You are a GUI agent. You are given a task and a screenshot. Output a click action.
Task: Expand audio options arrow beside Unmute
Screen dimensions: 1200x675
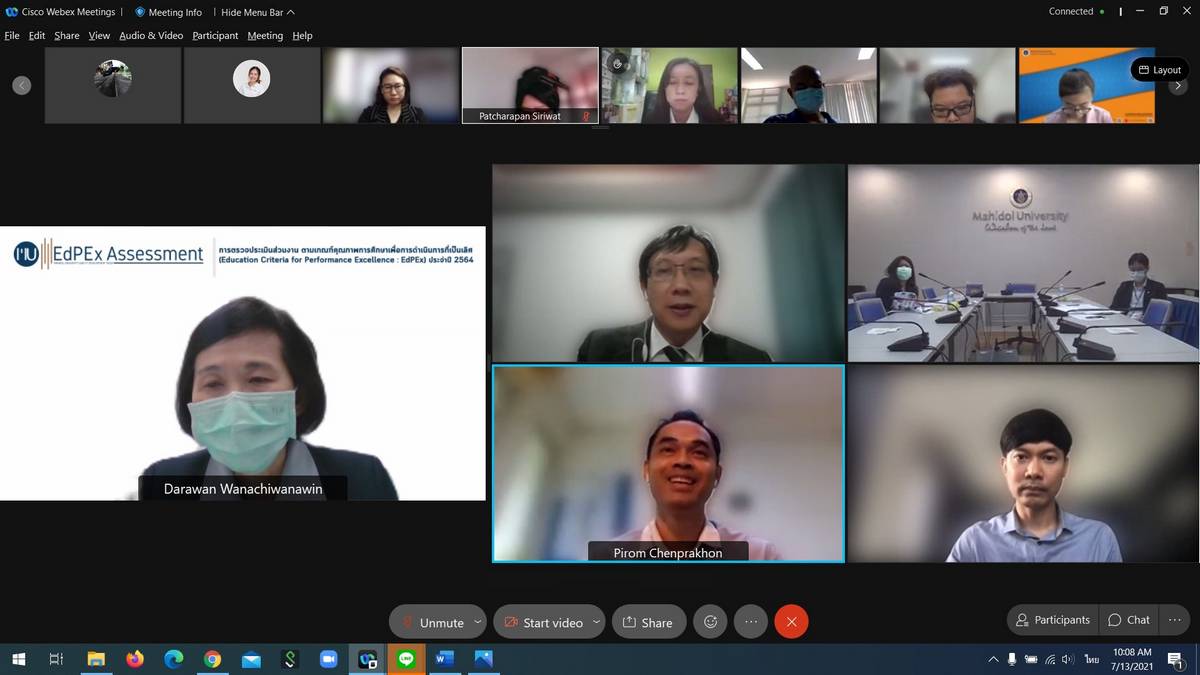coord(478,622)
